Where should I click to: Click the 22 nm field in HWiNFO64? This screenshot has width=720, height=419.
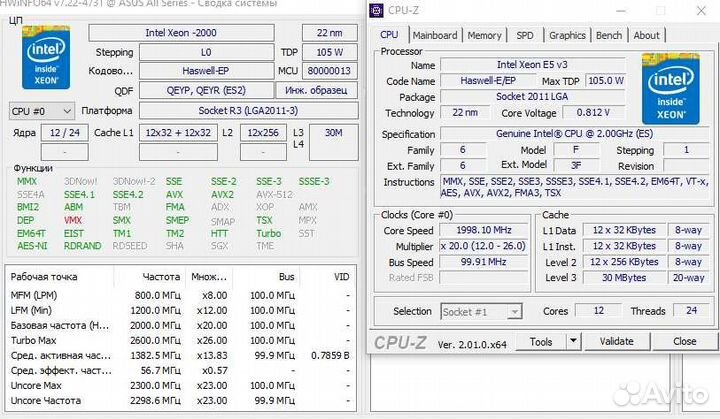(330, 33)
